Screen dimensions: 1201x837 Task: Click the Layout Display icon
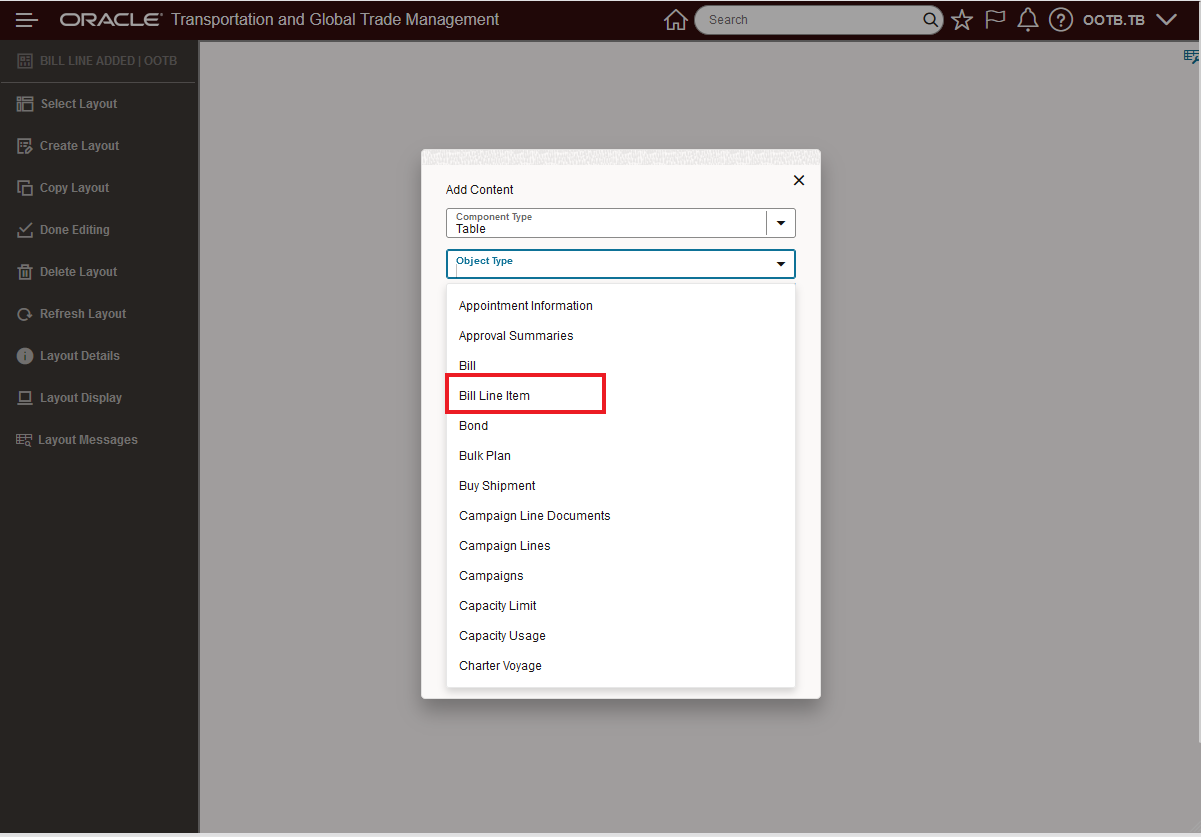point(23,397)
